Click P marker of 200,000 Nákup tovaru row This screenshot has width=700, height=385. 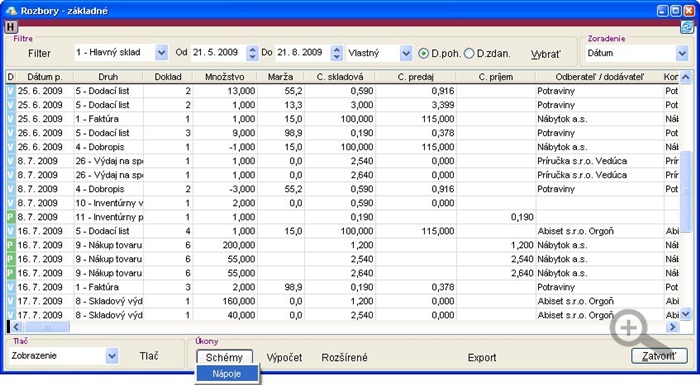click(x=11, y=245)
